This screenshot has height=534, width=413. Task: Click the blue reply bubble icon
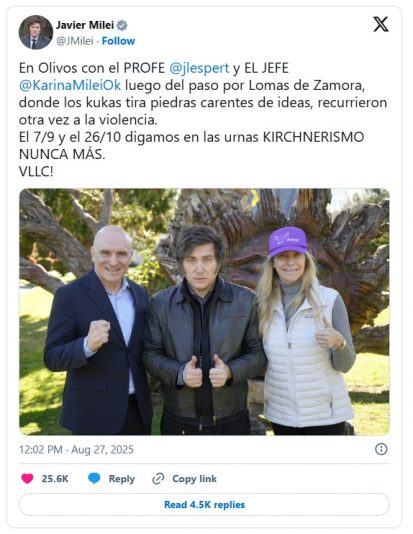94,478
